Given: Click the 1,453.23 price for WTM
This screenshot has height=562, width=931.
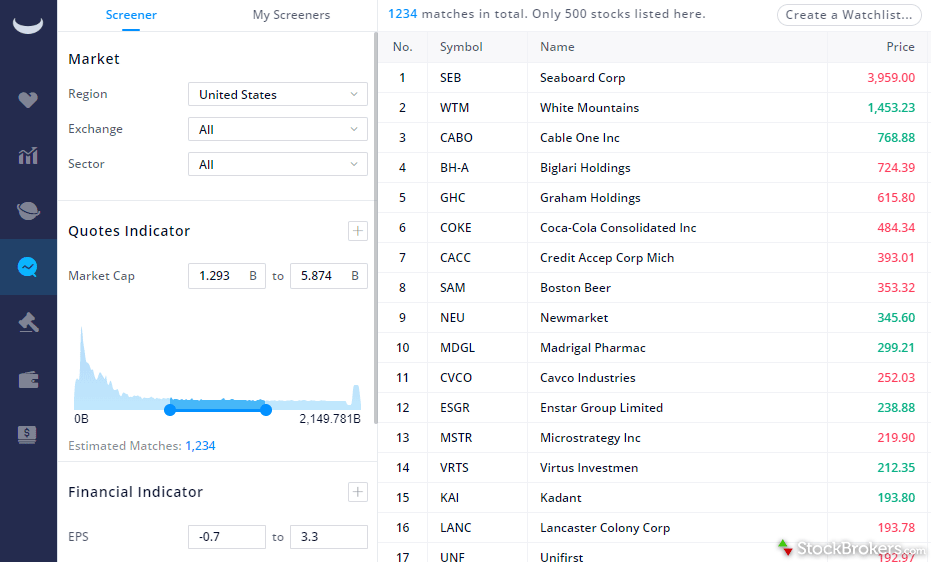Looking at the screenshot, I should (x=891, y=108).
